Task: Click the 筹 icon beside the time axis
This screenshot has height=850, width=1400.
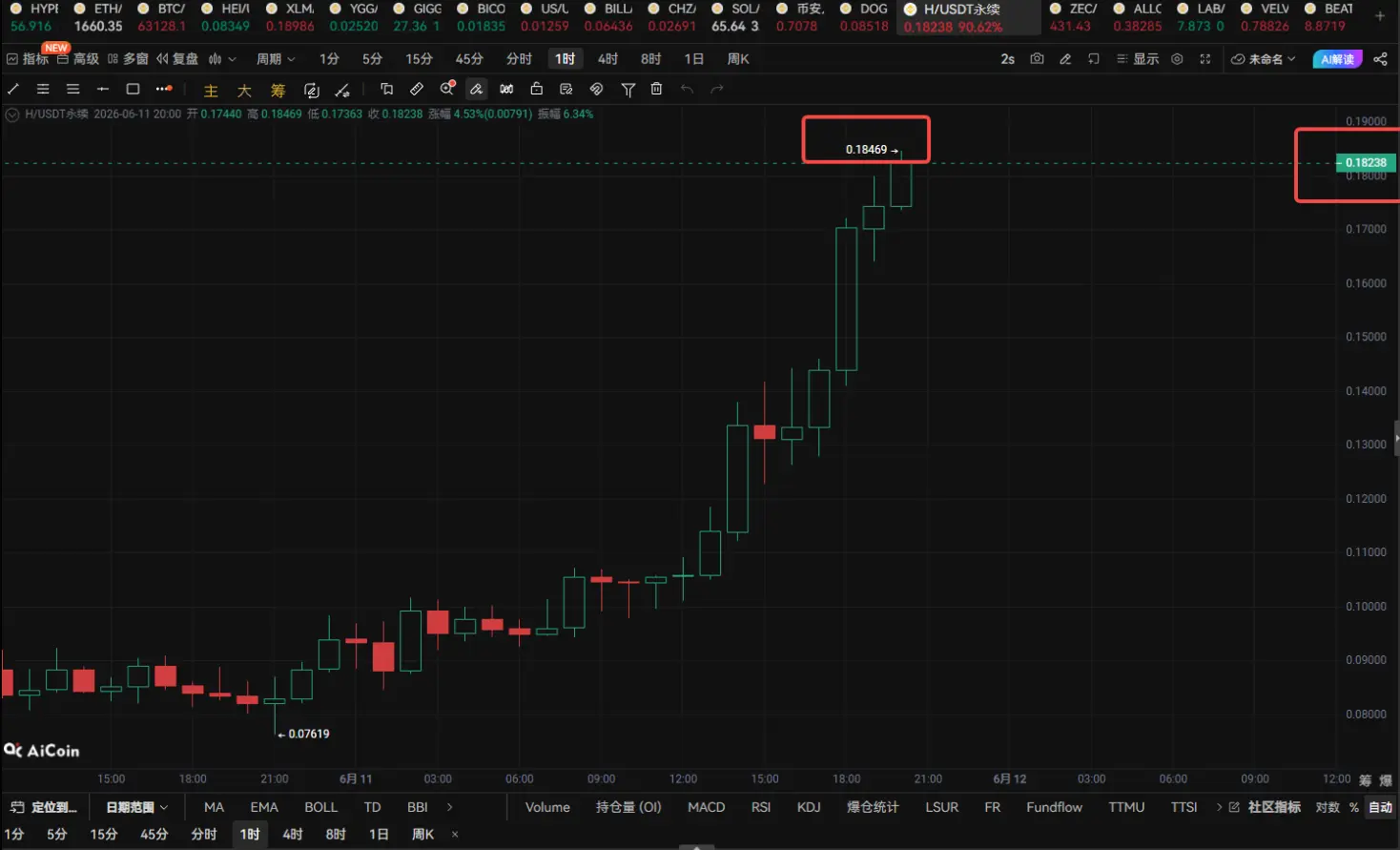Action: click(x=1365, y=780)
